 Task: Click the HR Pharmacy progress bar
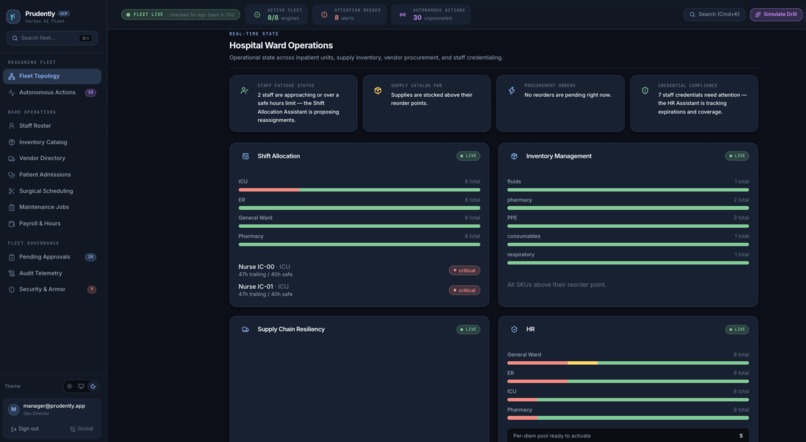click(x=628, y=418)
